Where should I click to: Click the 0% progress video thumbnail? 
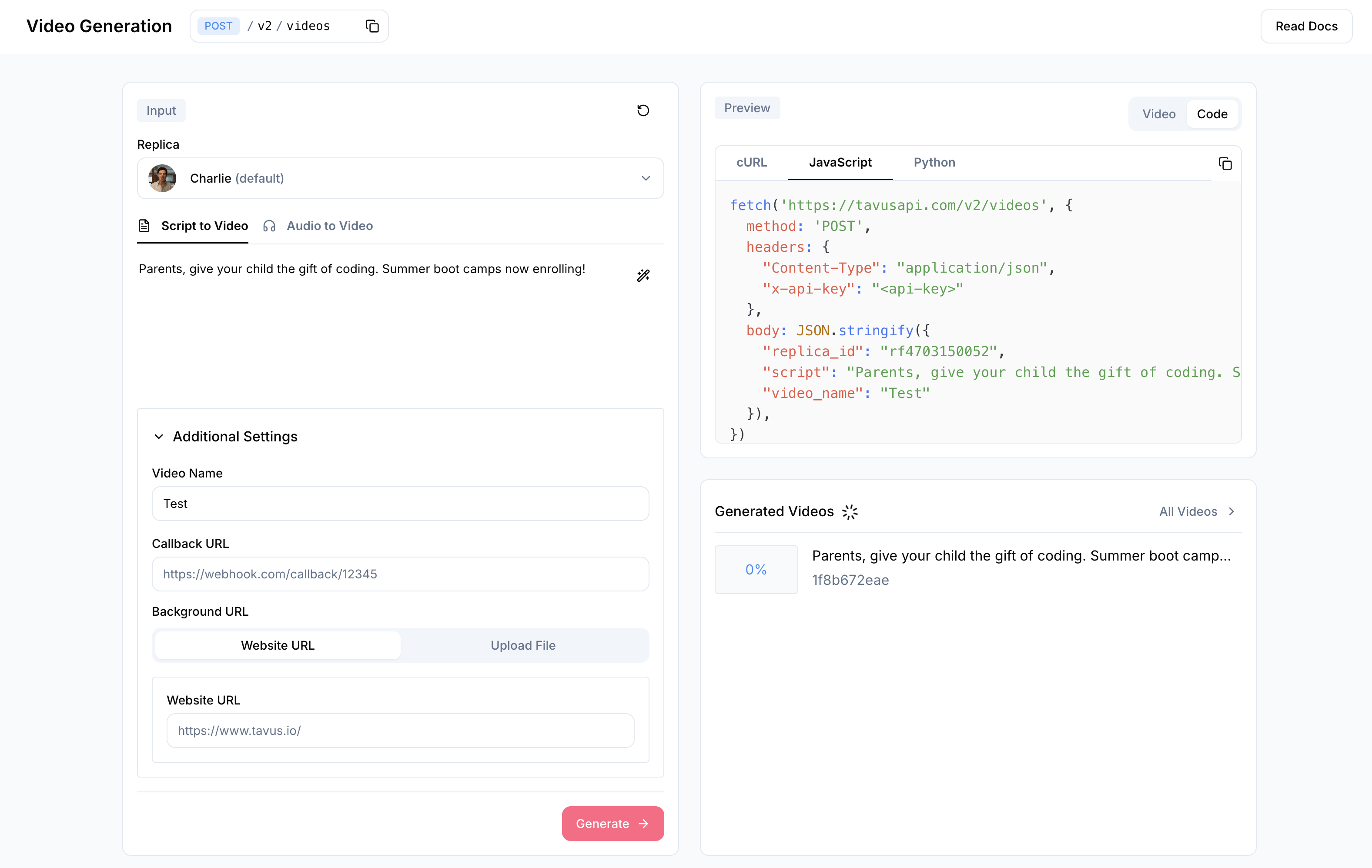pyautogui.click(x=756, y=570)
